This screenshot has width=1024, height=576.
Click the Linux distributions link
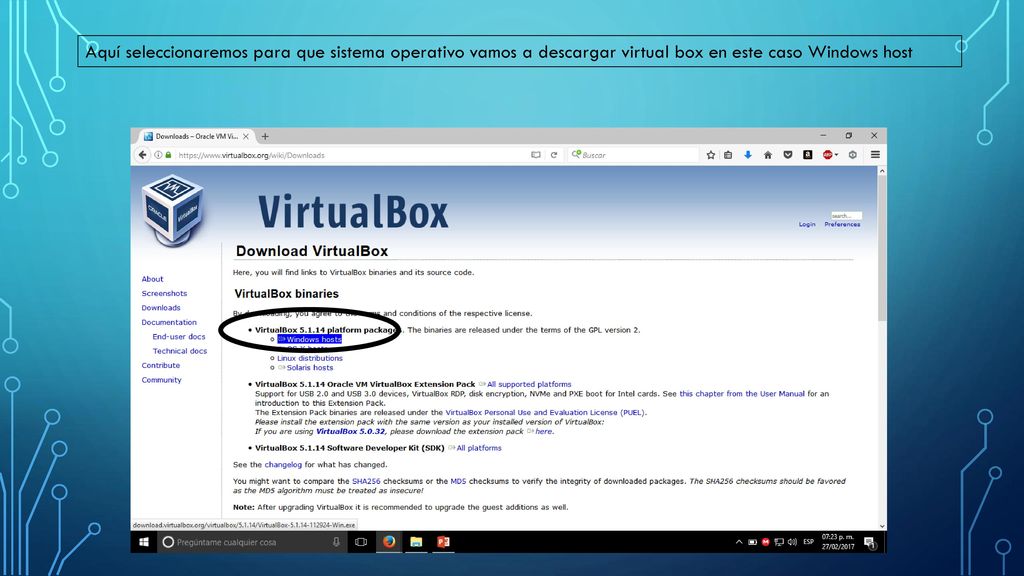(310, 358)
